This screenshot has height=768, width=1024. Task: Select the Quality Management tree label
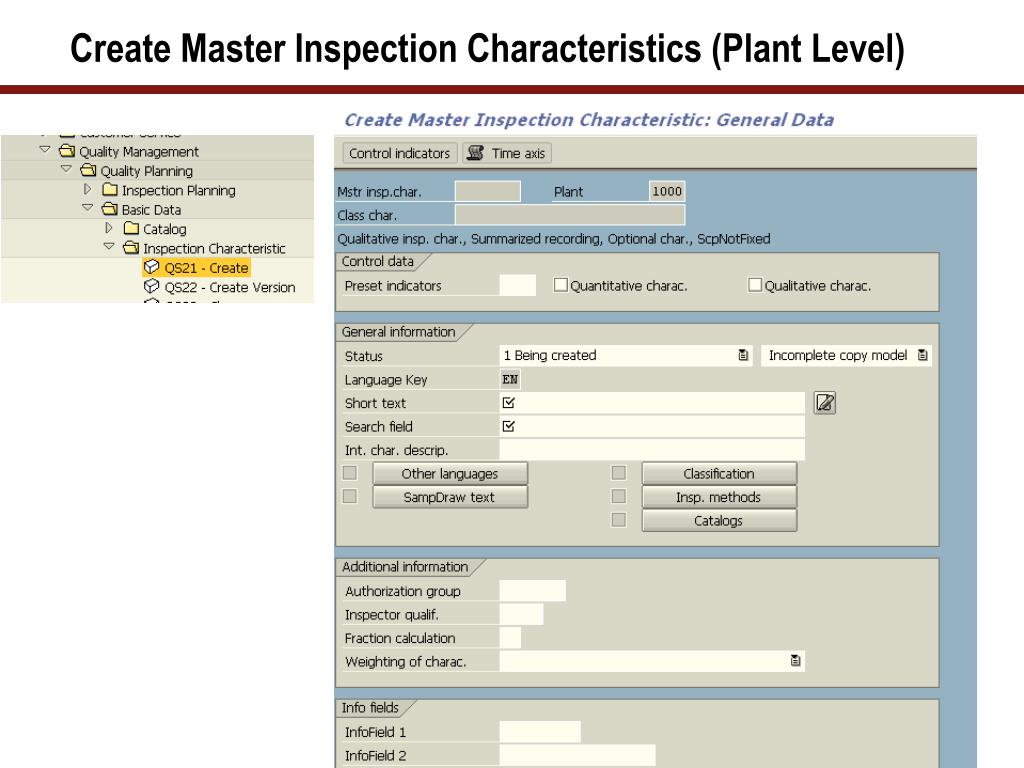click(139, 152)
